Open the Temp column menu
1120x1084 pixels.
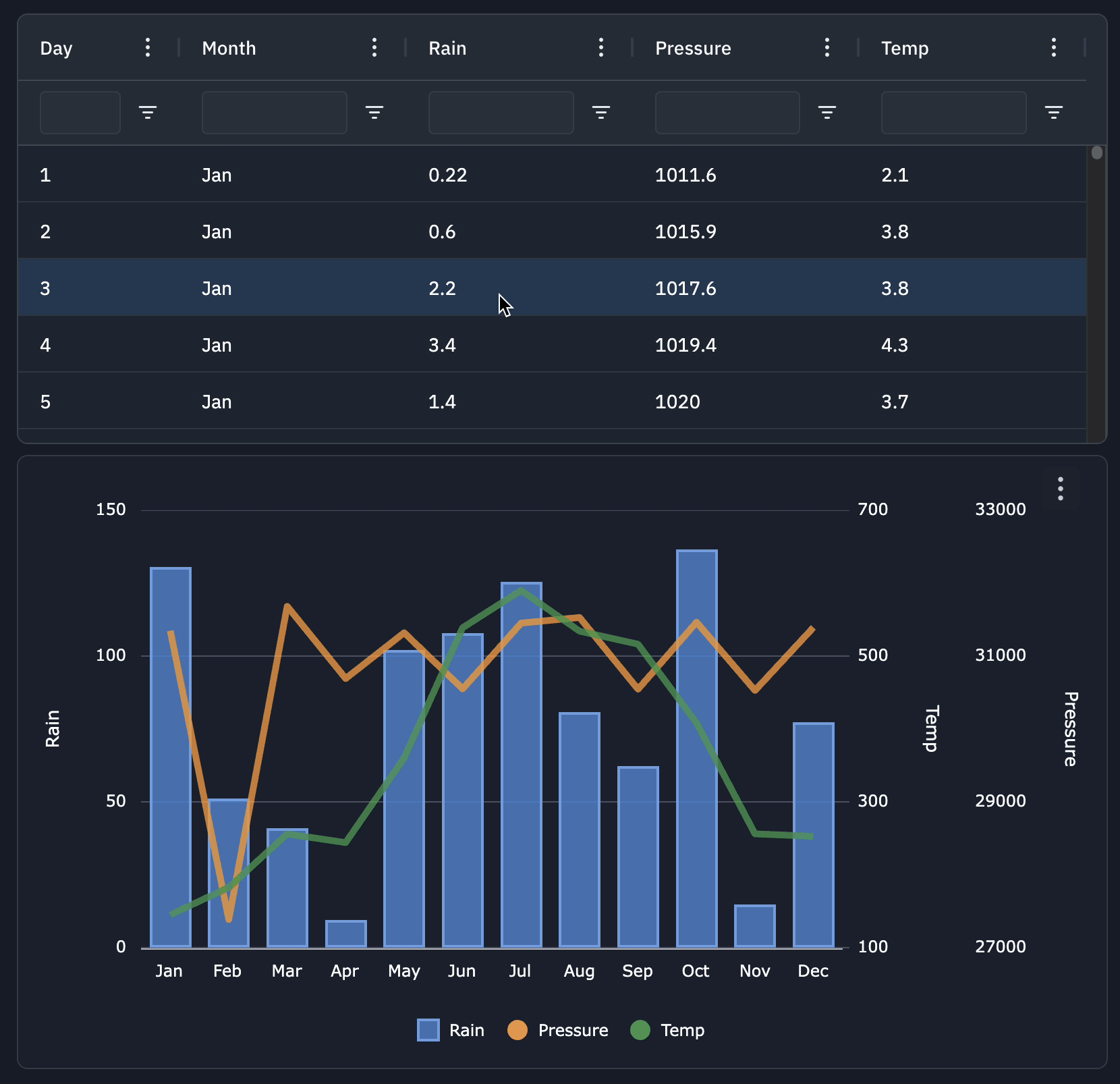click(1054, 48)
